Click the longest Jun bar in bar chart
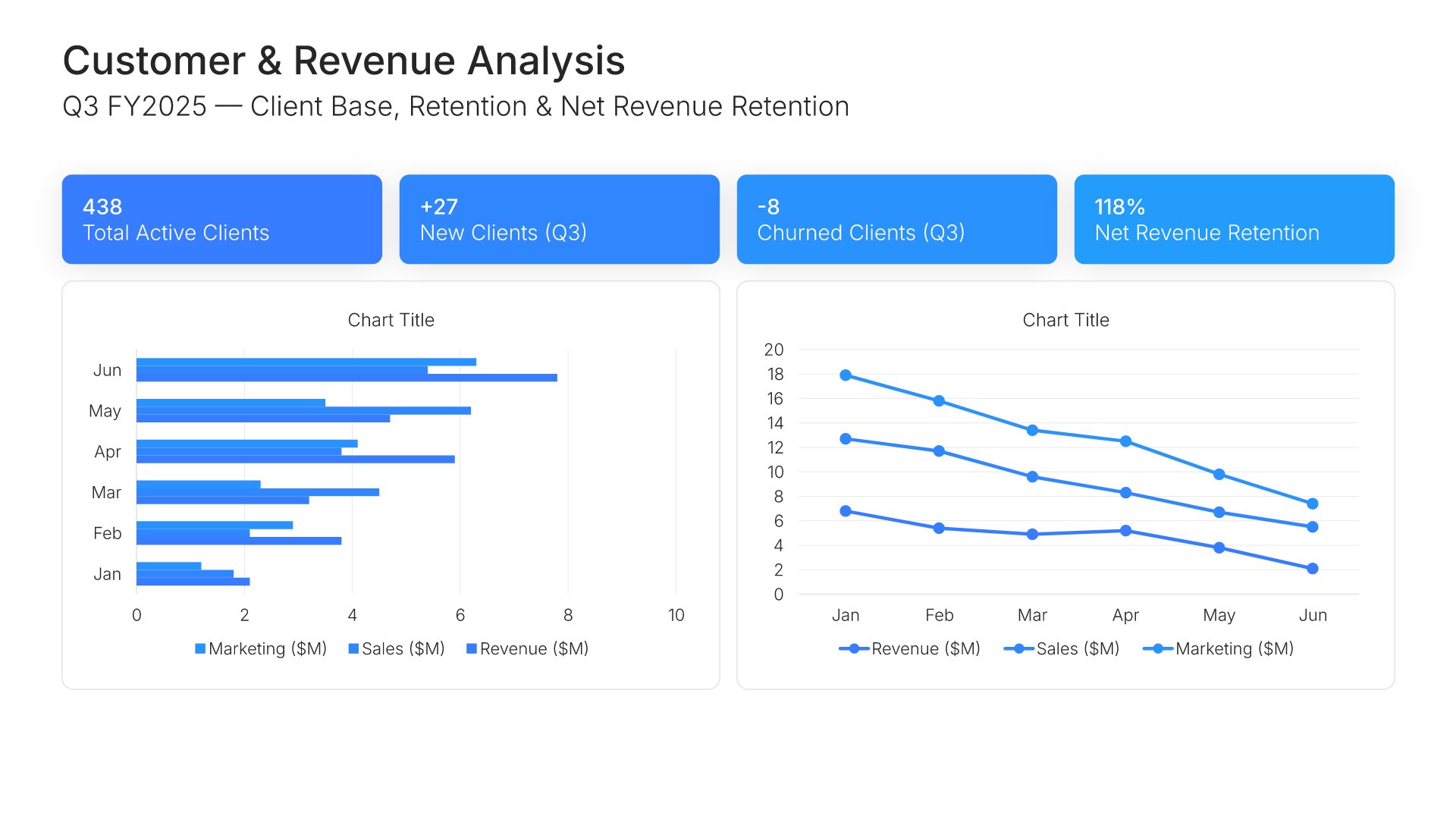 pos(347,378)
